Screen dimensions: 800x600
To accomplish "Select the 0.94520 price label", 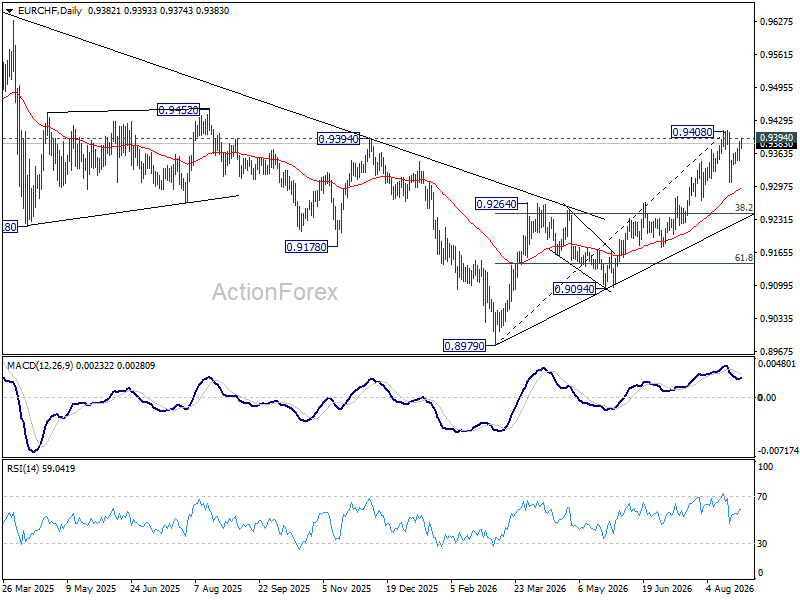I will 178,110.
